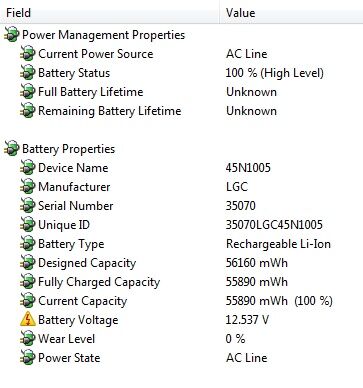Screen dimensions: 363x388
Task: Select the Remaining Battery Lifetime field label
Action: (x=110, y=111)
